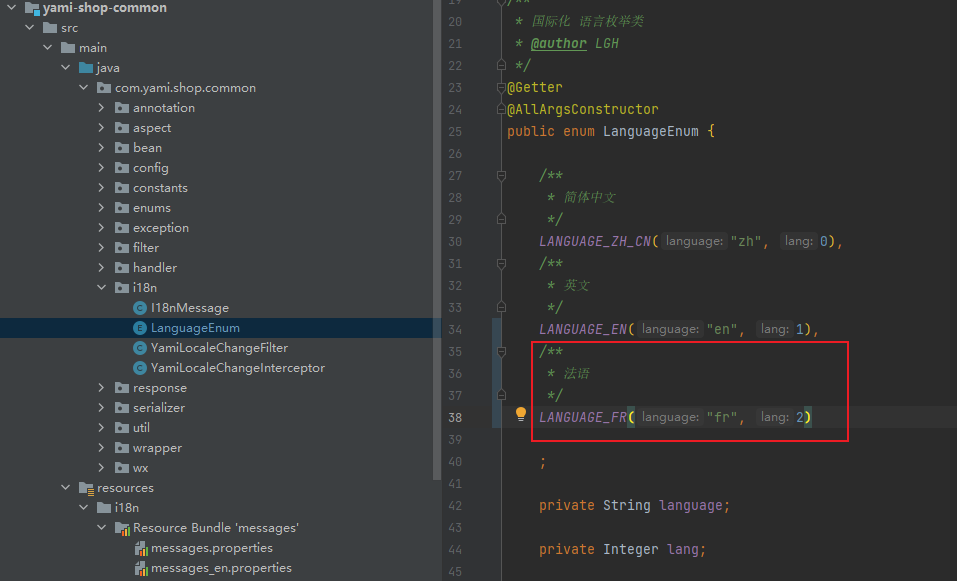
Task: Click the Resource Bundle 'messages' icon
Action: 123,528
